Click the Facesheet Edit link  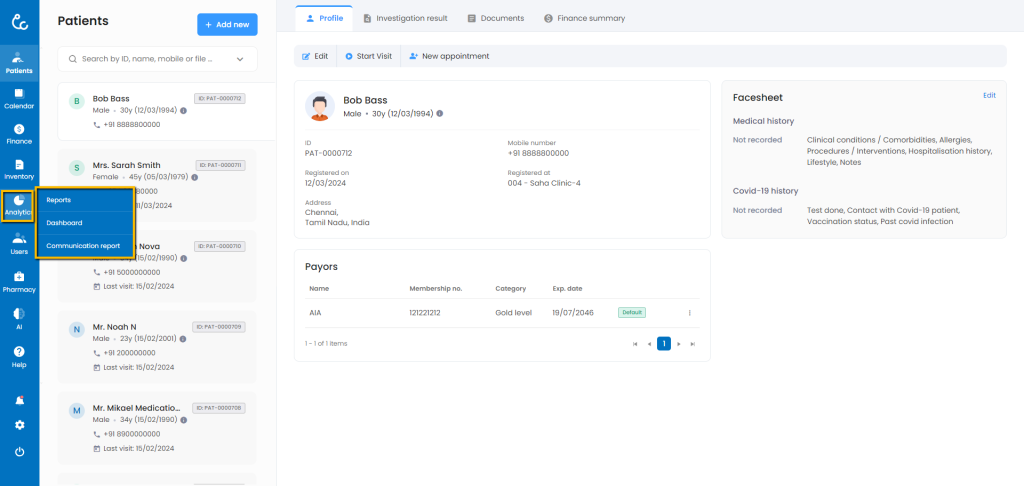point(989,96)
